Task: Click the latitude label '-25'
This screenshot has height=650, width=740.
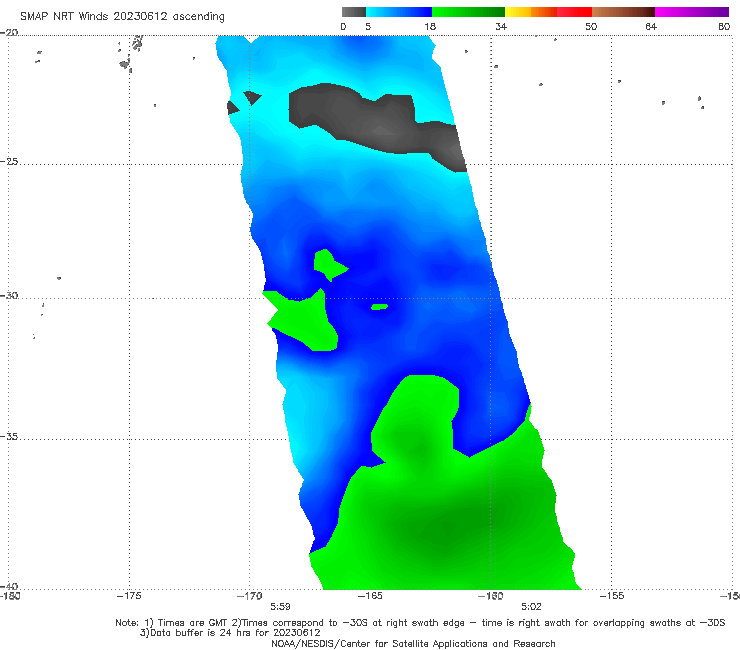Action: pyautogui.click(x=9, y=161)
